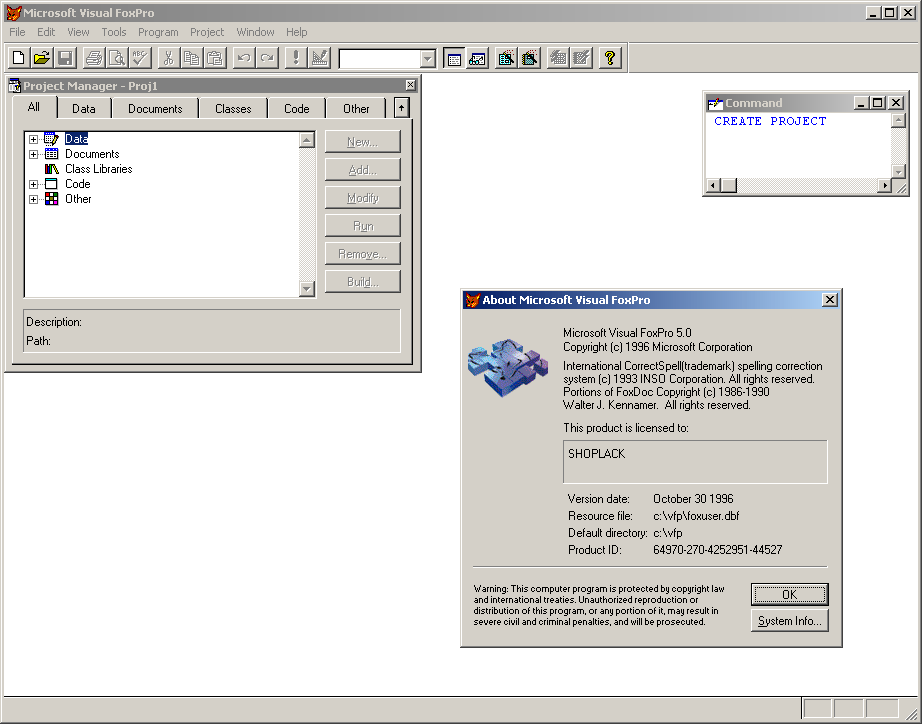922x724 pixels.
Task: Switch to the Data tab
Action: [x=83, y=109]
